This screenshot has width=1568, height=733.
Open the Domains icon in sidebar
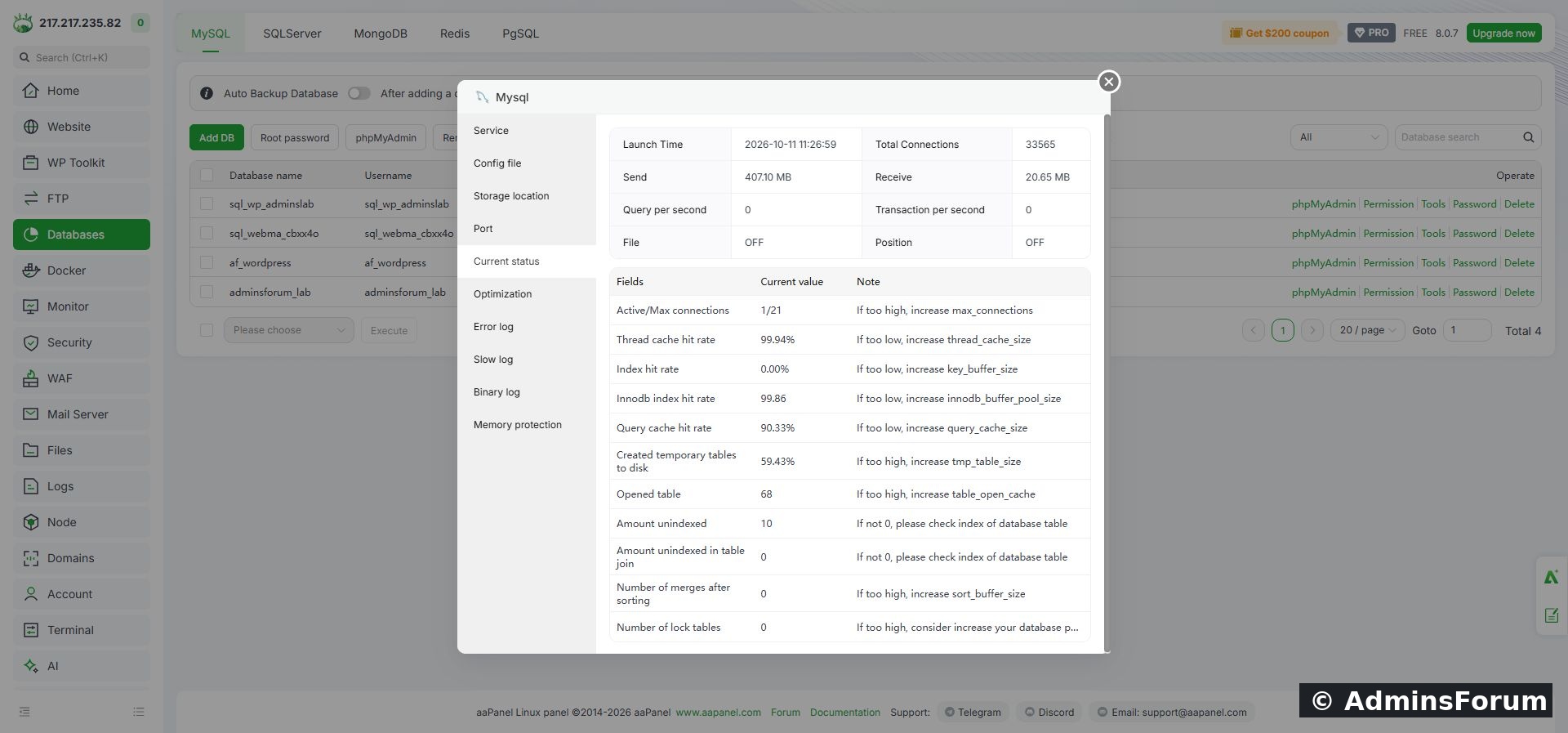click(31, 558)
